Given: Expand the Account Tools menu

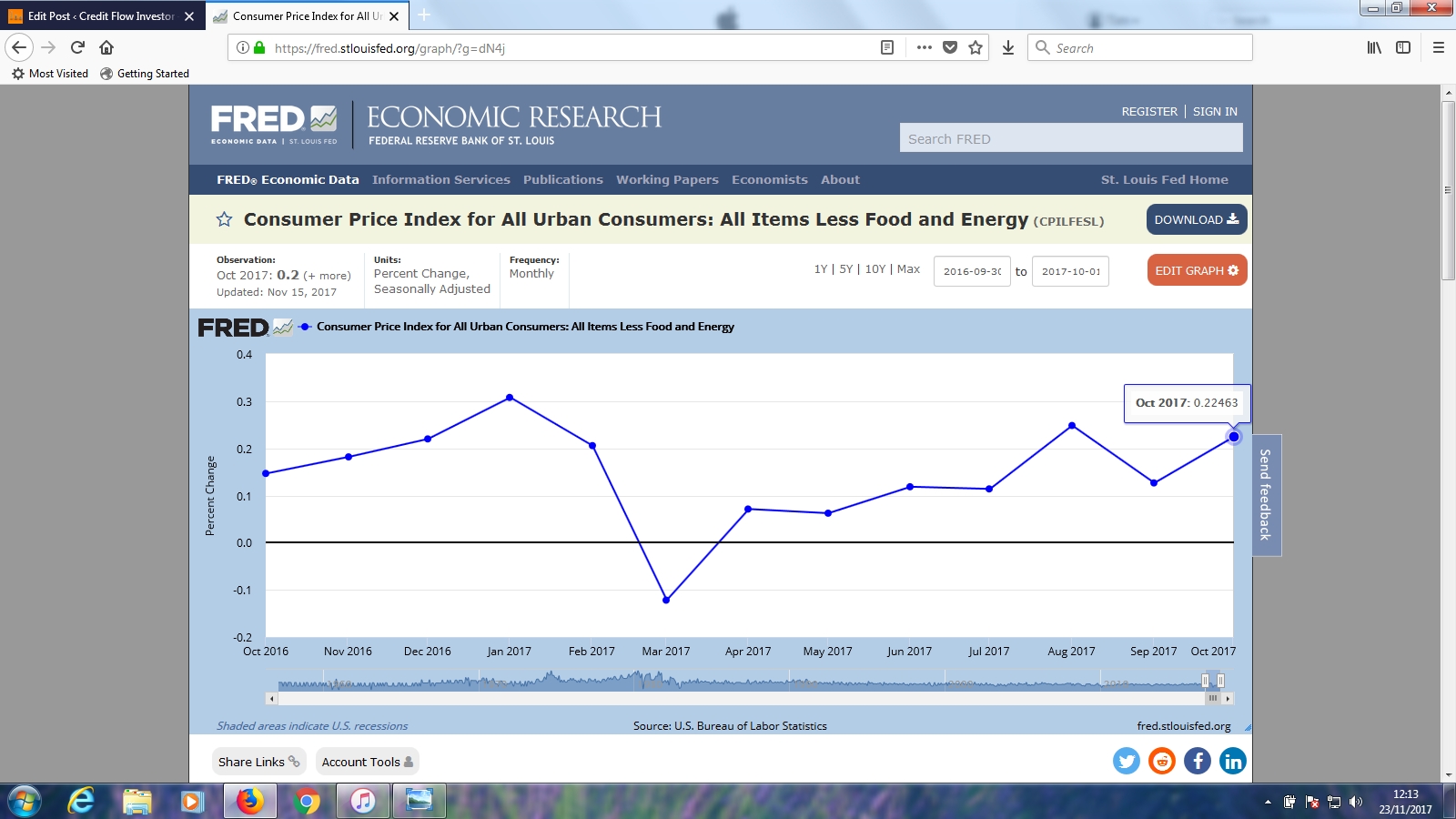Looking at the screenshot, I should click(367, 762).
